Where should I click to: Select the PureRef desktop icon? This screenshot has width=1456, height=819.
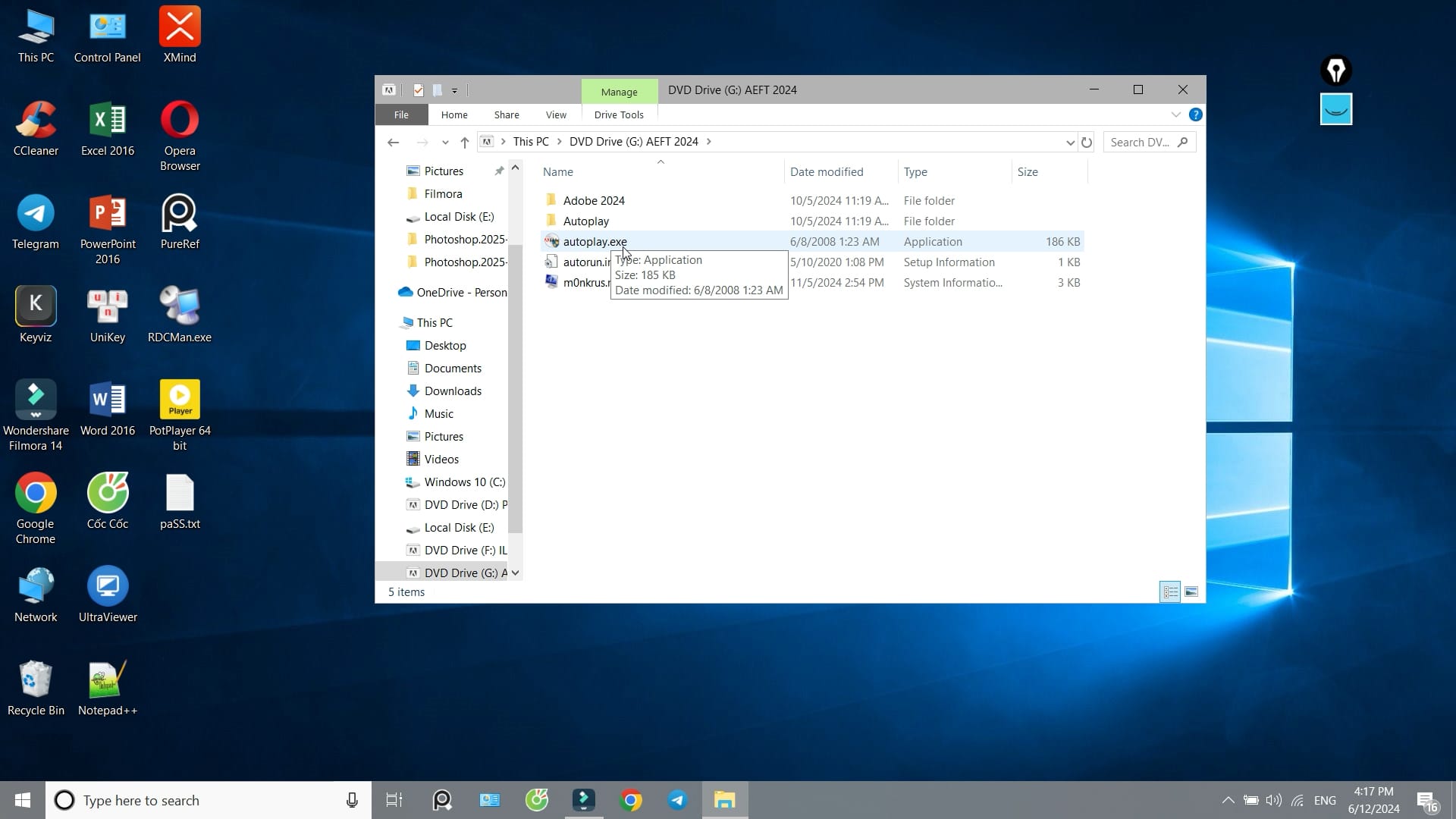coord(180,221)
